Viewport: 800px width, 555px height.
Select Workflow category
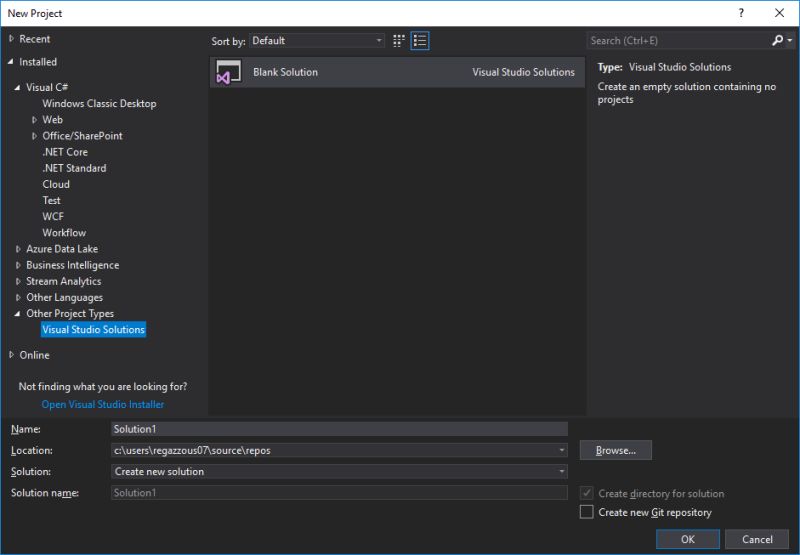(x=64, y=233)
